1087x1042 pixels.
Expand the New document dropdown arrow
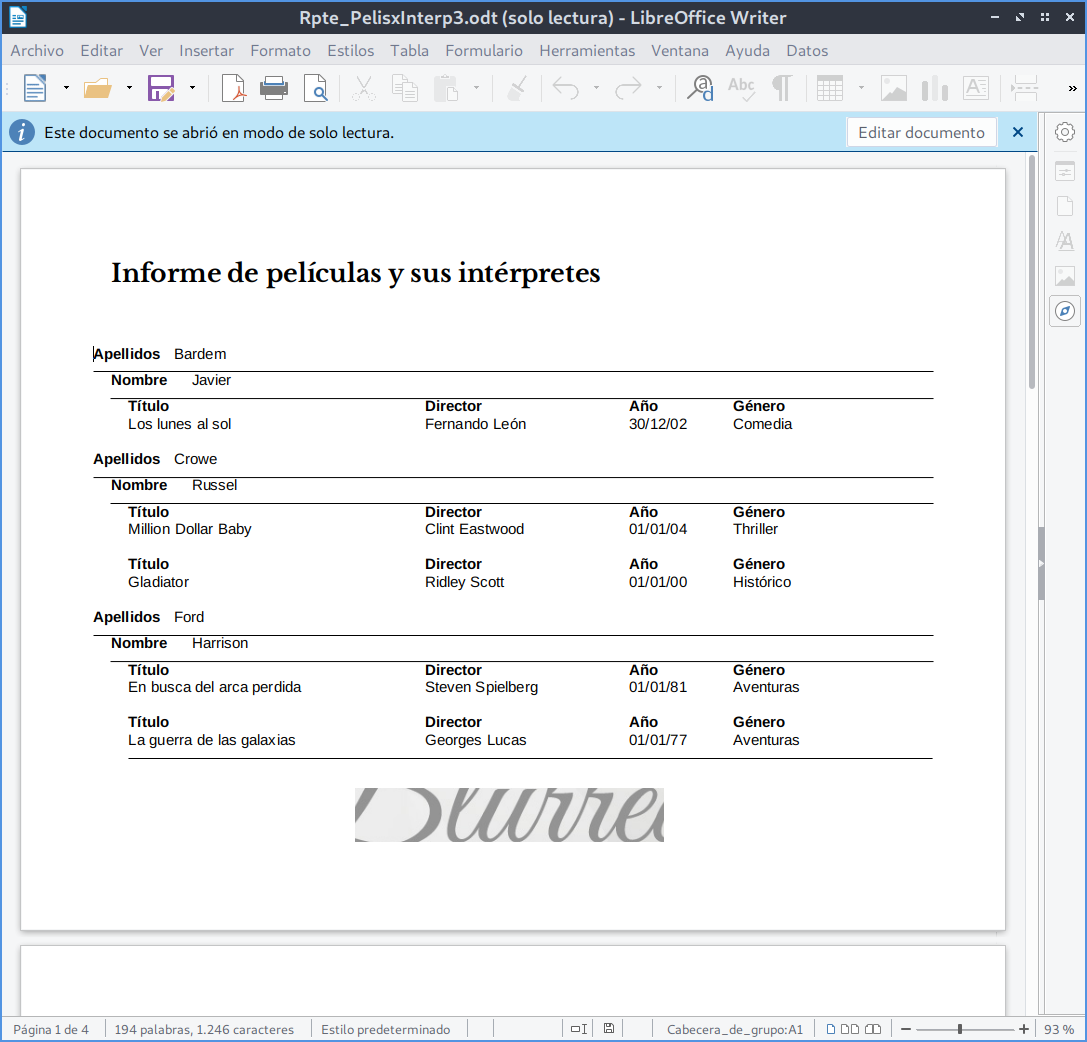pos(66,88)
